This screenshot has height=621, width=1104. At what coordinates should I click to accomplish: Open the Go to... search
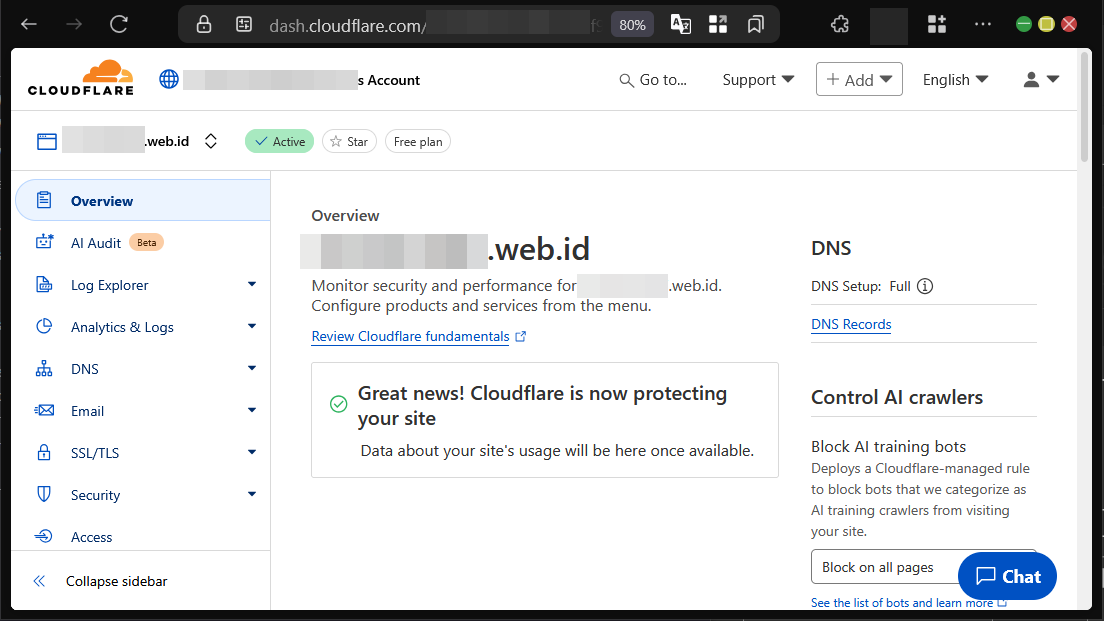point(653,80)
